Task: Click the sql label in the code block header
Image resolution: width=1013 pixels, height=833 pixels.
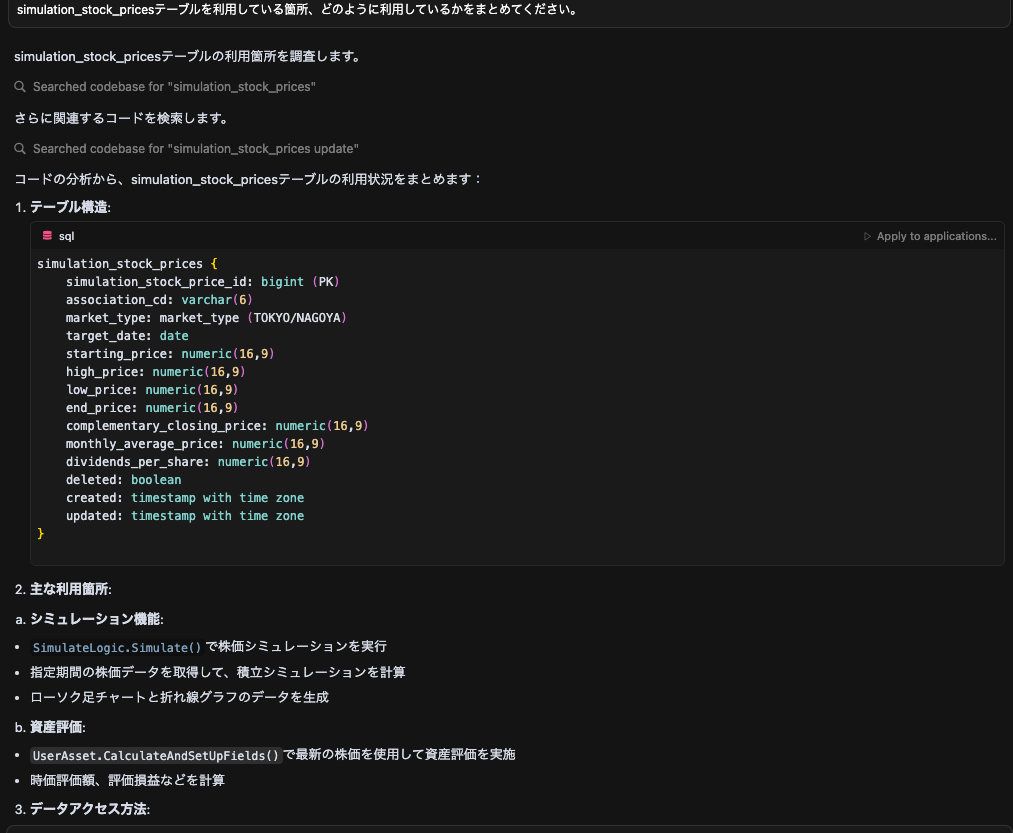Action: (x=66, y=235)
